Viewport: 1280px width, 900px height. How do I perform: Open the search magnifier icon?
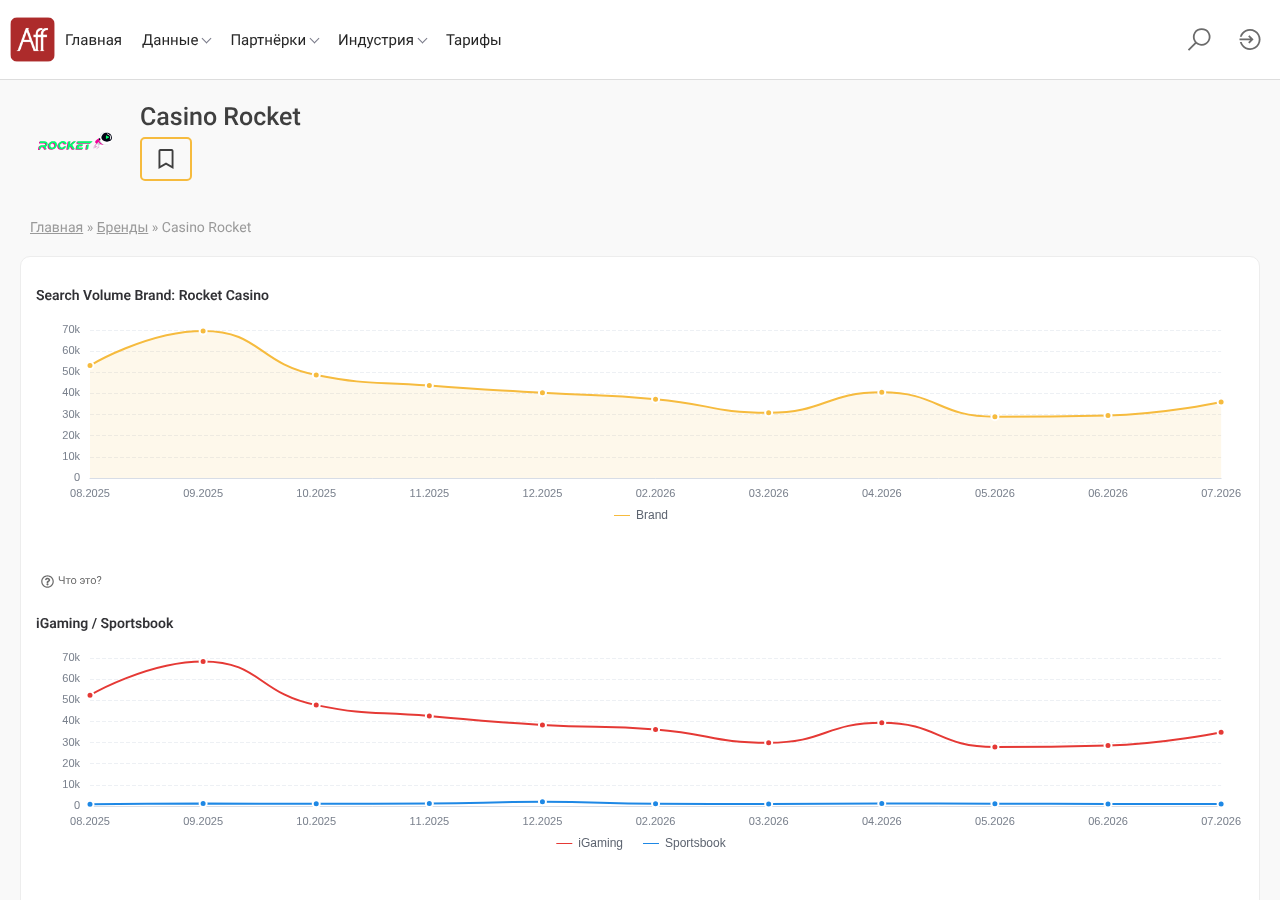pos(1199,40)
